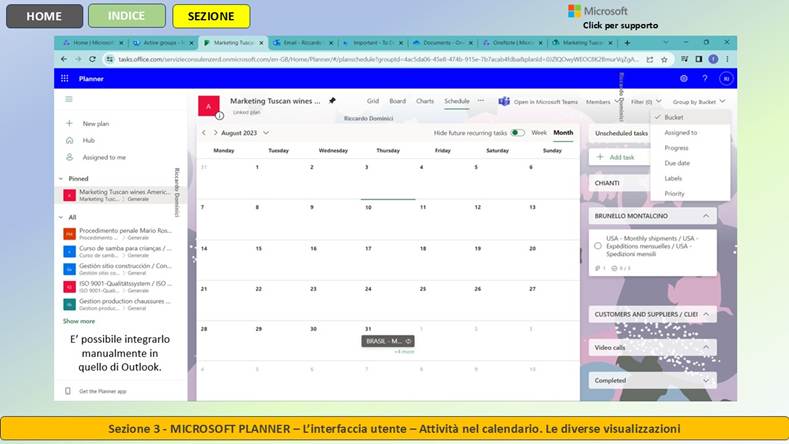Open ISO 9001 plan icon
The height and width of the screenshot is (444, 789).
tap(69, 286)
